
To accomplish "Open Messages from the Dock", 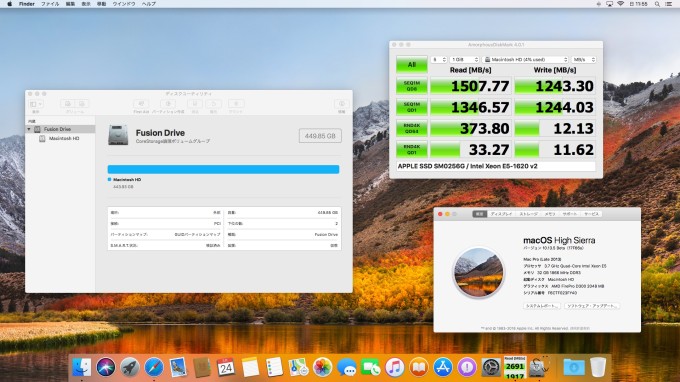I will [x=347, y=367].
